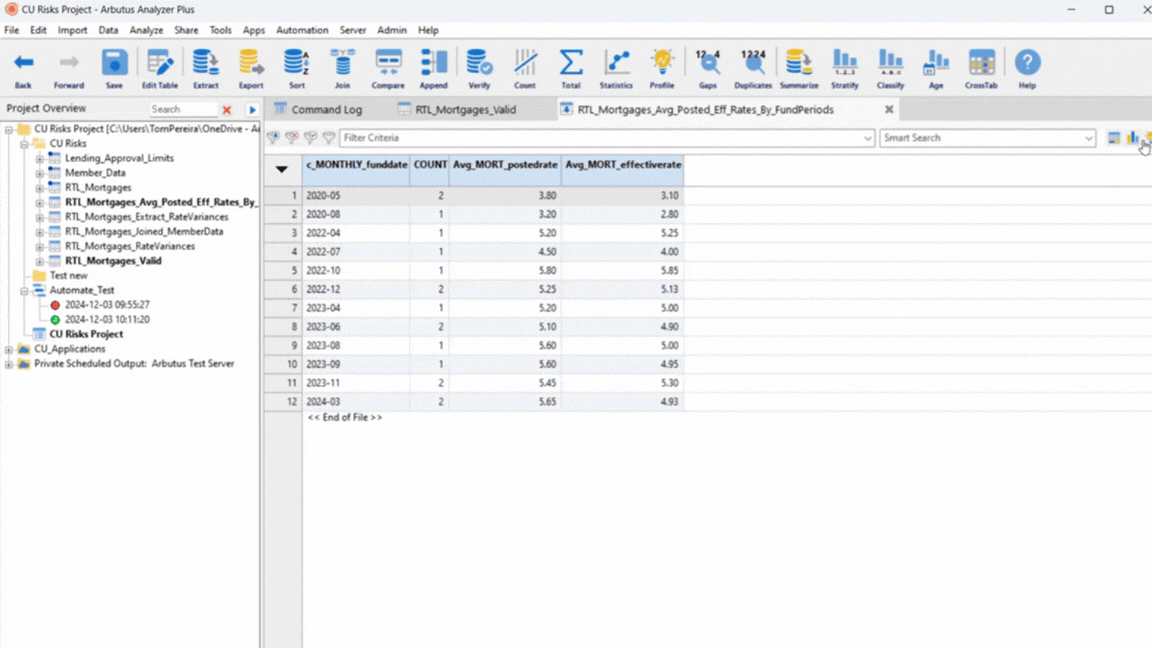Run the Duplicates analysis tool
1152x648 pixels.
[x=752, y=66]
